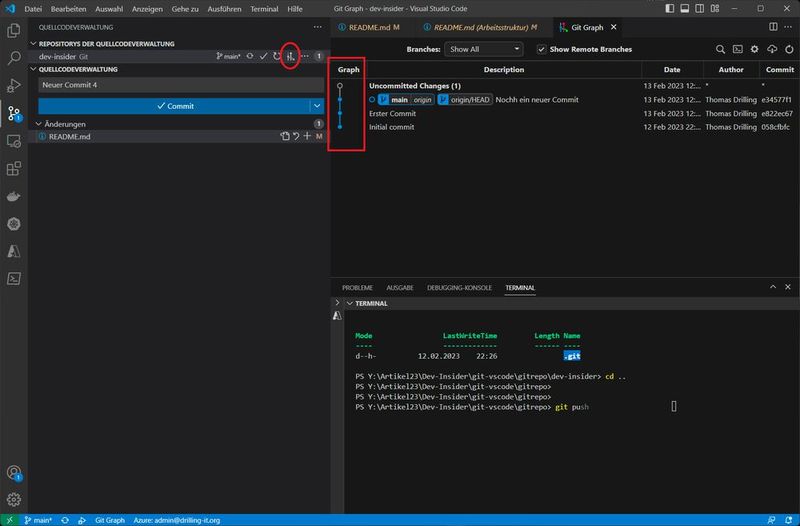
Task: Collapse the Änderungen group
Action: pos(39,123)
